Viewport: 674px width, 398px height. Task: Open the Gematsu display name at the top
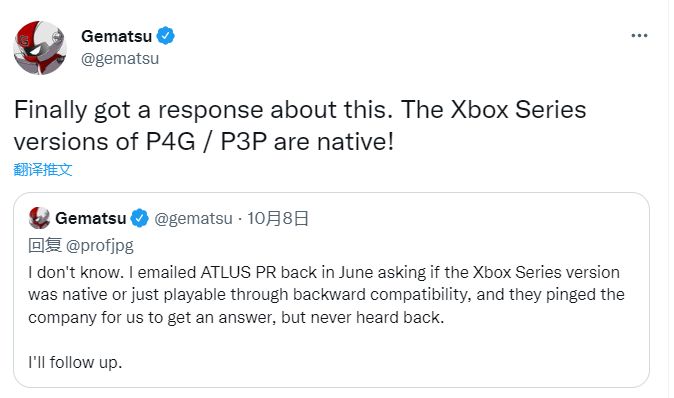click(116, 36)
